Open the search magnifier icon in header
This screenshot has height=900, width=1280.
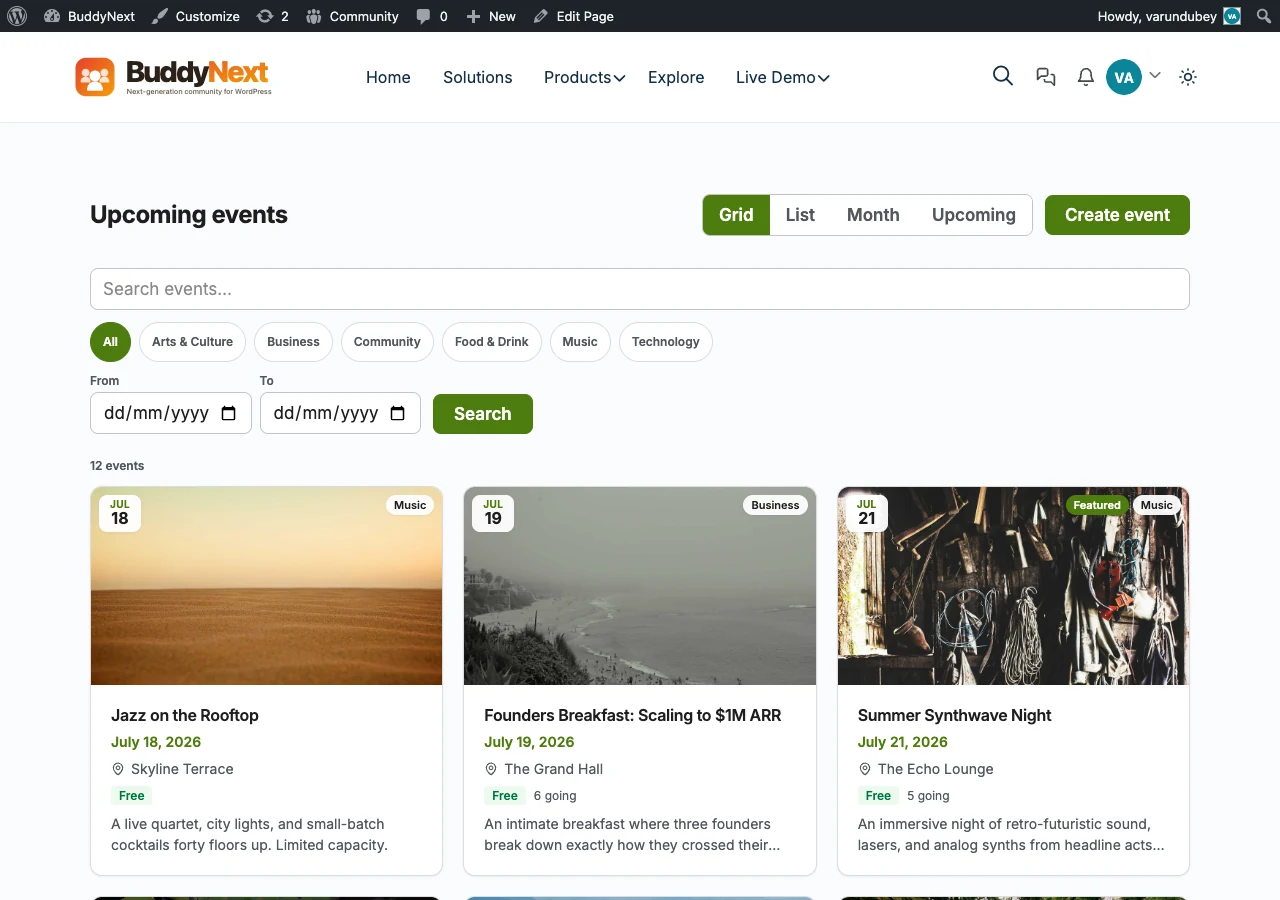(1002, 76)
